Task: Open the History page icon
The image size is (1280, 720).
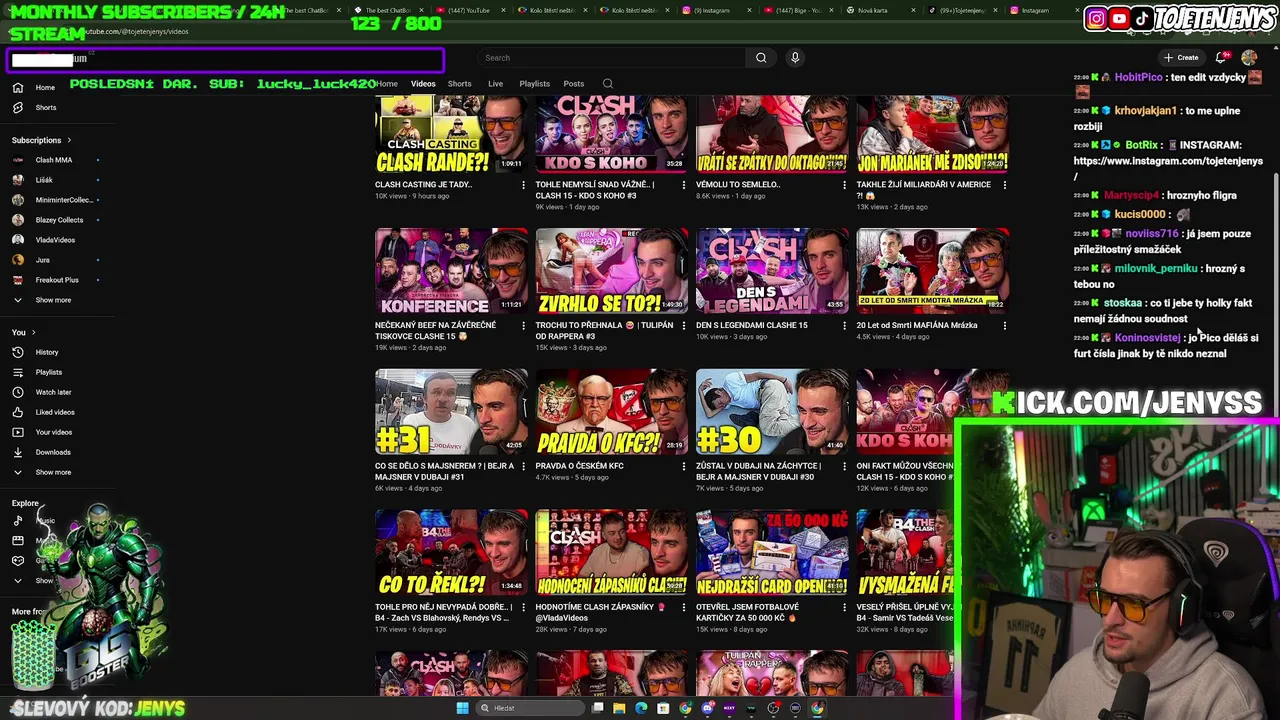Action: (x=18, y=352)
